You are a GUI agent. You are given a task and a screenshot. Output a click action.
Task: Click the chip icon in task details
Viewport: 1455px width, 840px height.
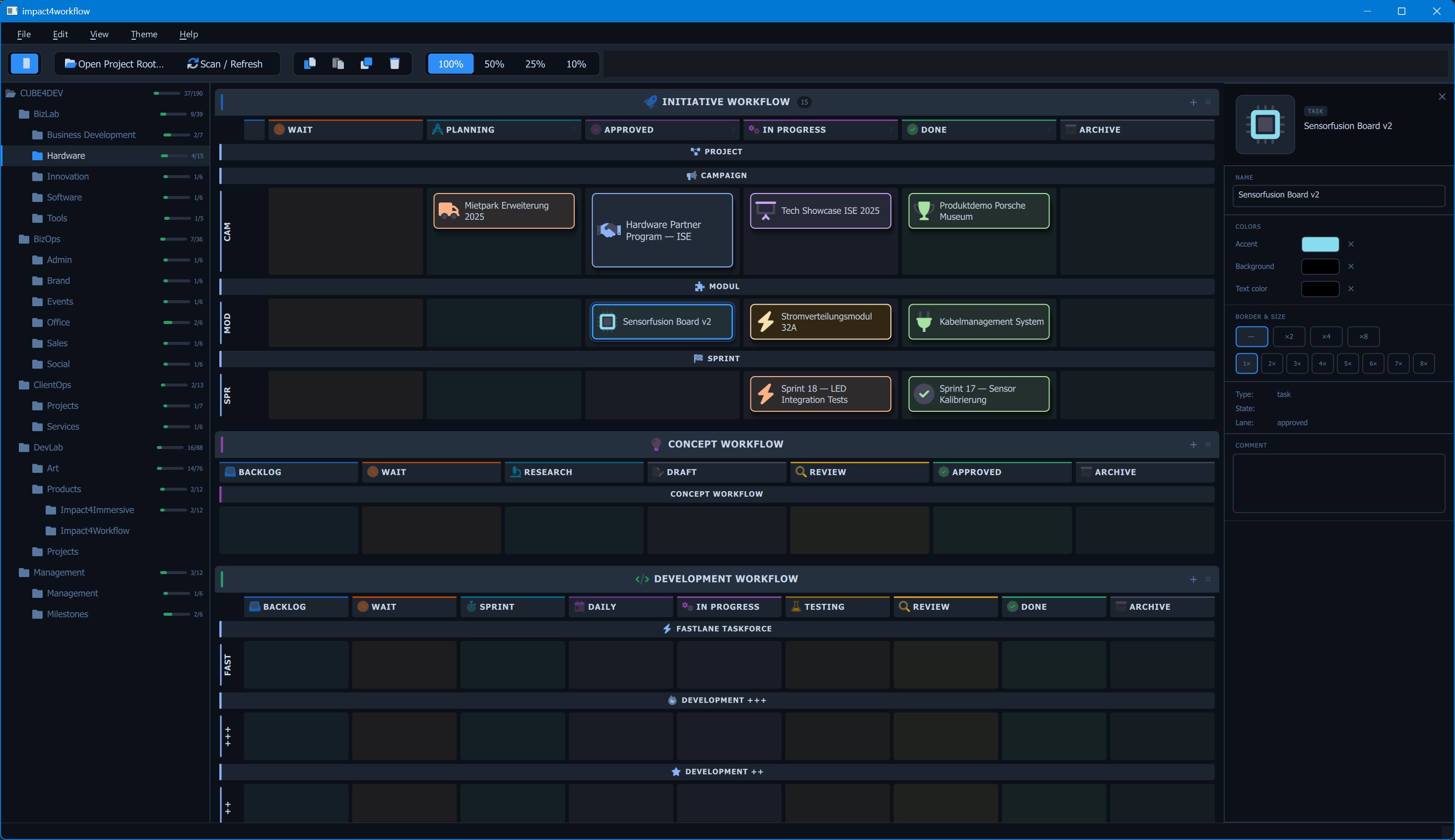click(x=1264, y=124)
